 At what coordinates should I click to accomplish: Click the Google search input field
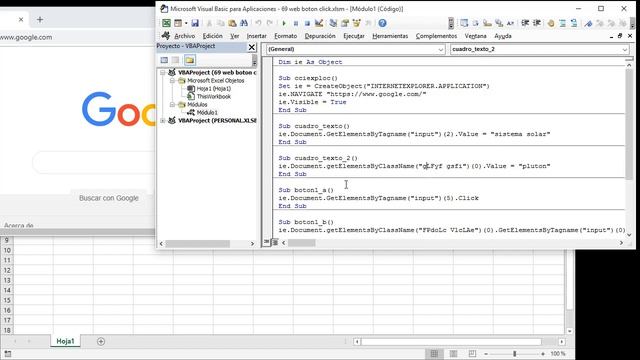[x=94, y=162]
